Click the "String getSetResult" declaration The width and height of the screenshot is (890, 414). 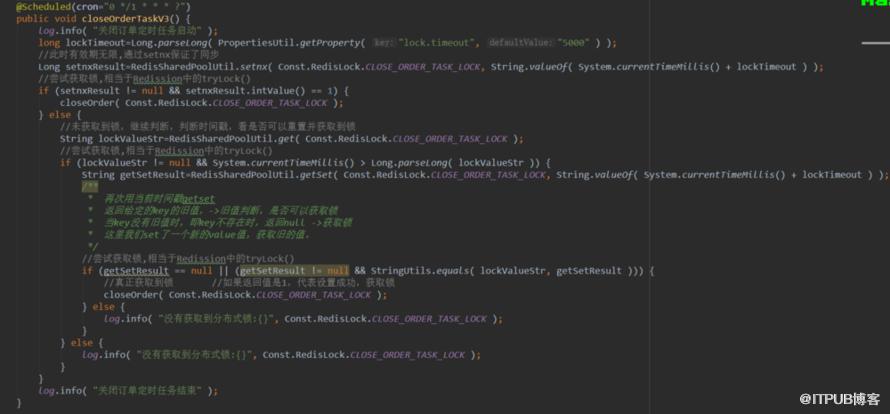pos(135,175)
